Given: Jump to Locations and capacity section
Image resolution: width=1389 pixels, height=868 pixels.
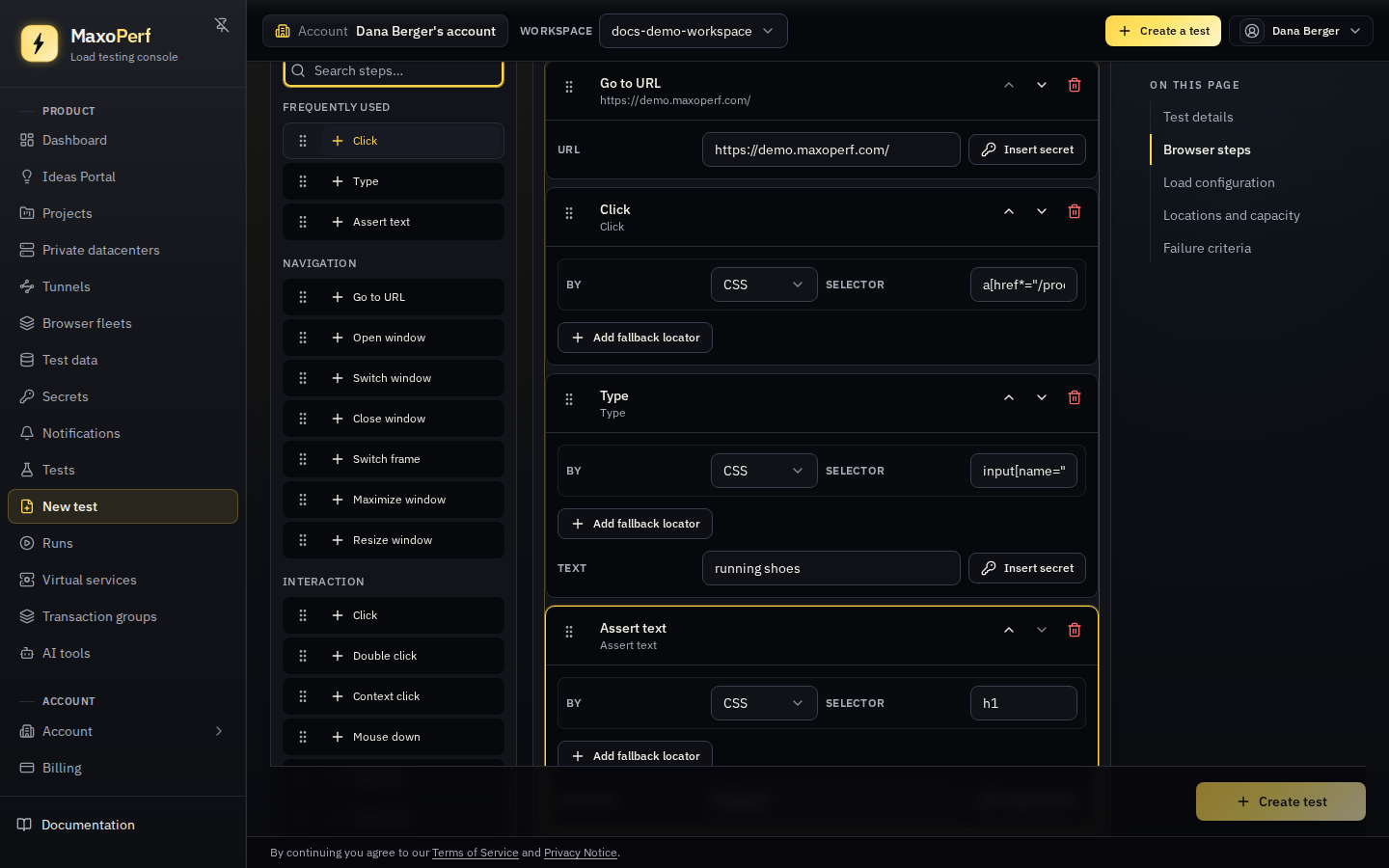Looking at the screenshot, I should [1232, 215].
